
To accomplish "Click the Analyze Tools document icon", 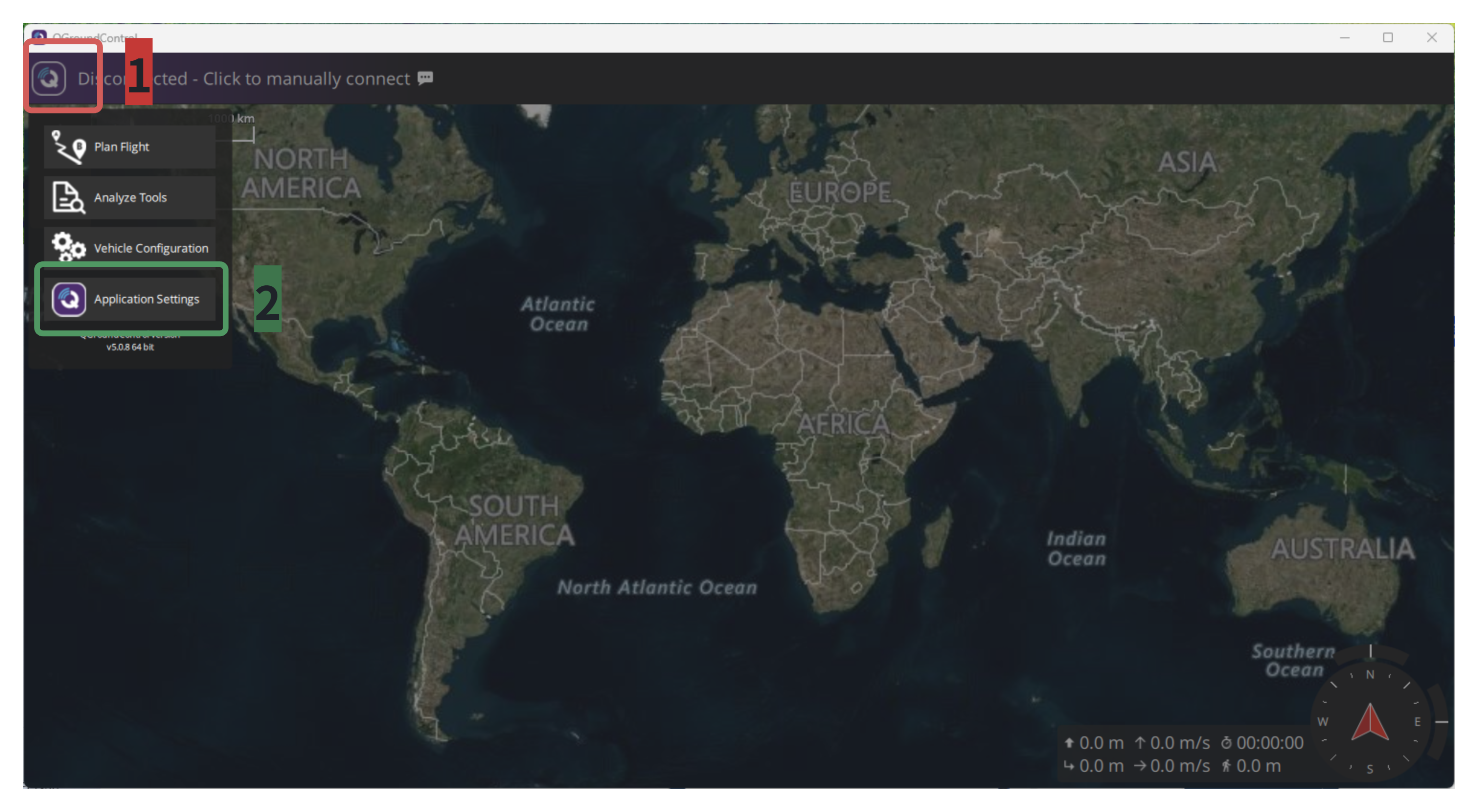I will coord(68,197).
